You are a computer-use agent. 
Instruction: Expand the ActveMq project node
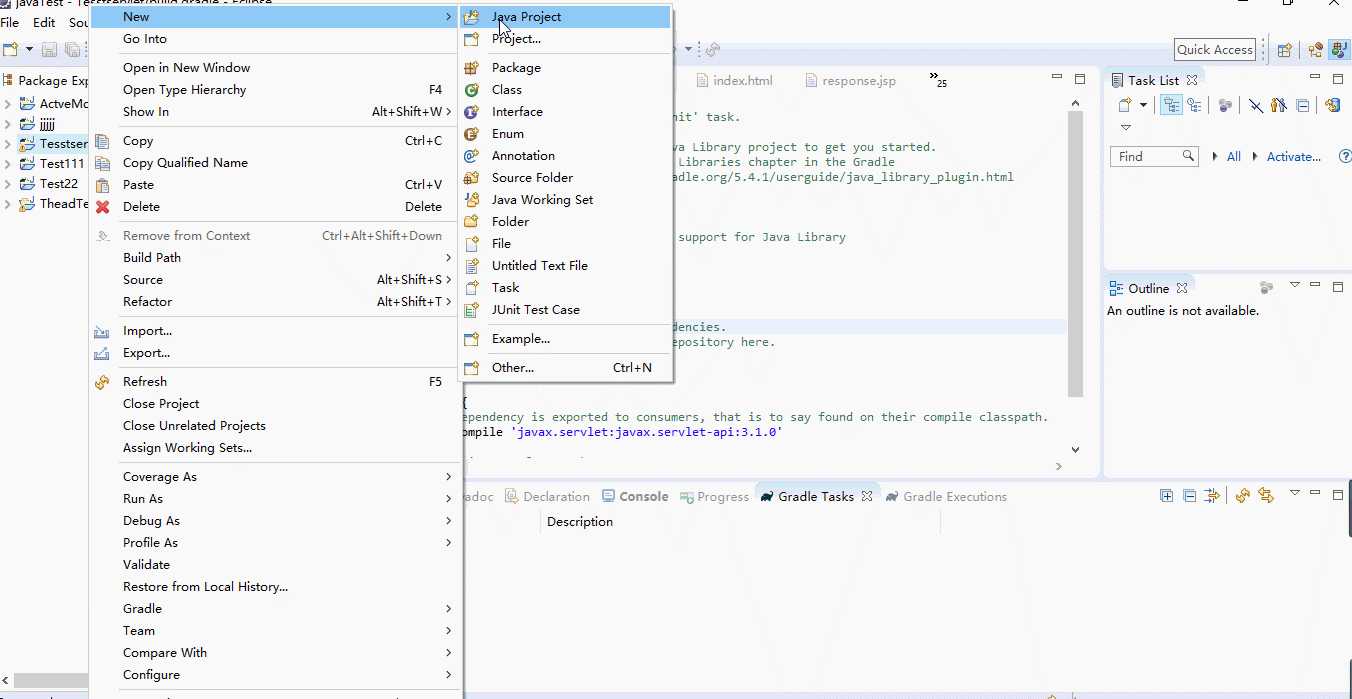pyautogui.click(x=8, y=104)
